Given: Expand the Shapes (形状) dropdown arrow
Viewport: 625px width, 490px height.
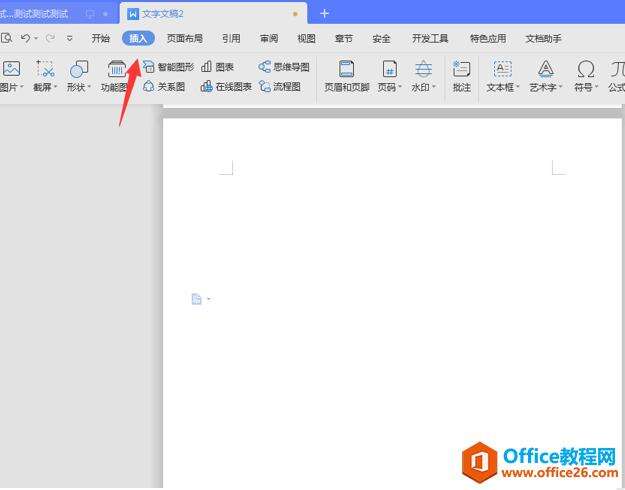Looking at the screenshot, I should [x=89, y=87].
